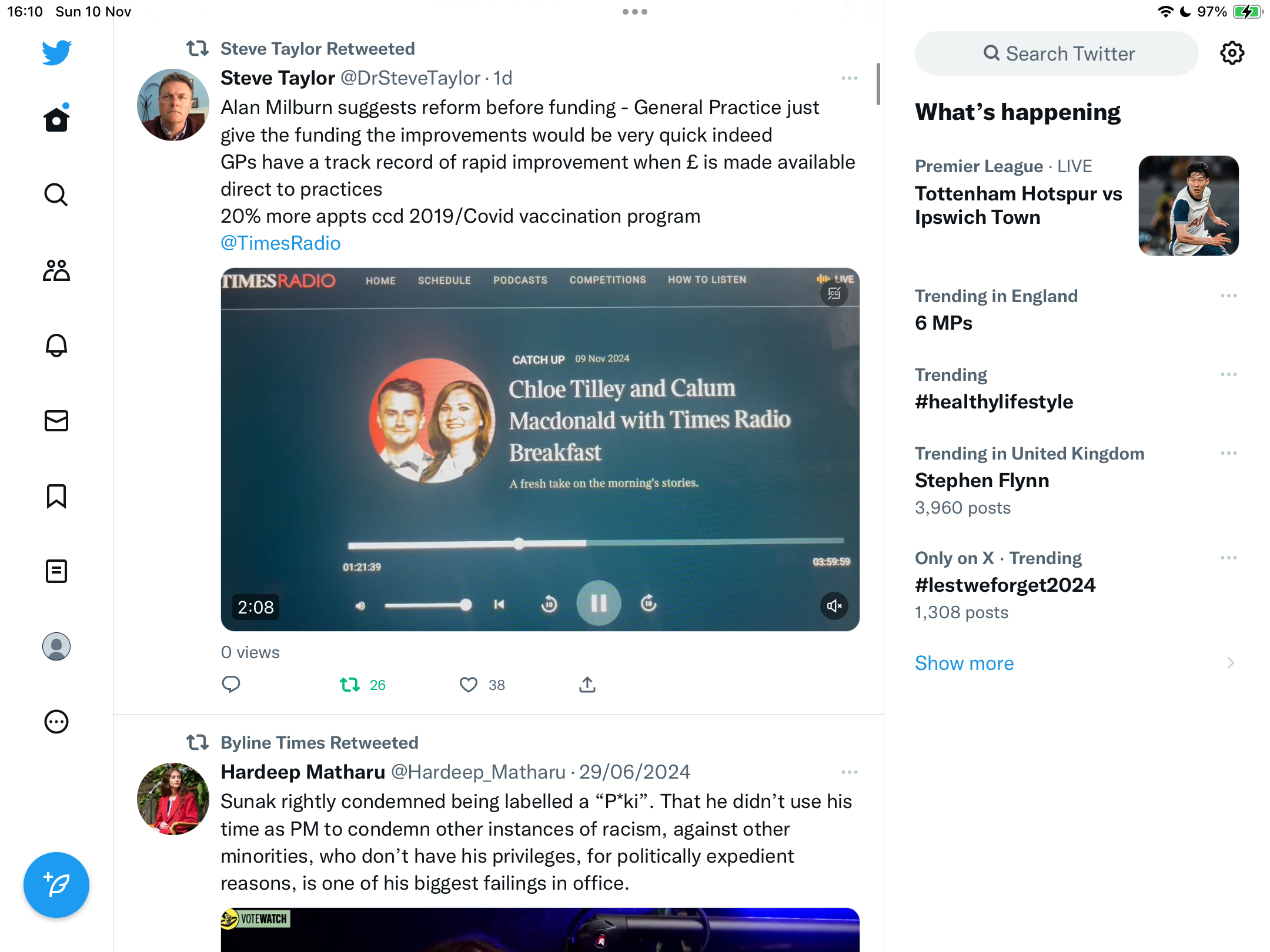Open the More circle icon in sidebar
Image resolution: width=1270 pixels, height=952 pixels.
[56, 722]
